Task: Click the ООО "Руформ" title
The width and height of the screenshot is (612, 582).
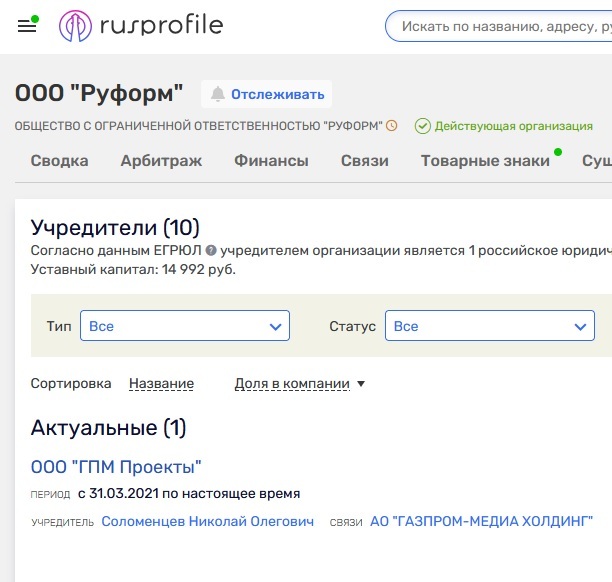Action: coord(99,93)
